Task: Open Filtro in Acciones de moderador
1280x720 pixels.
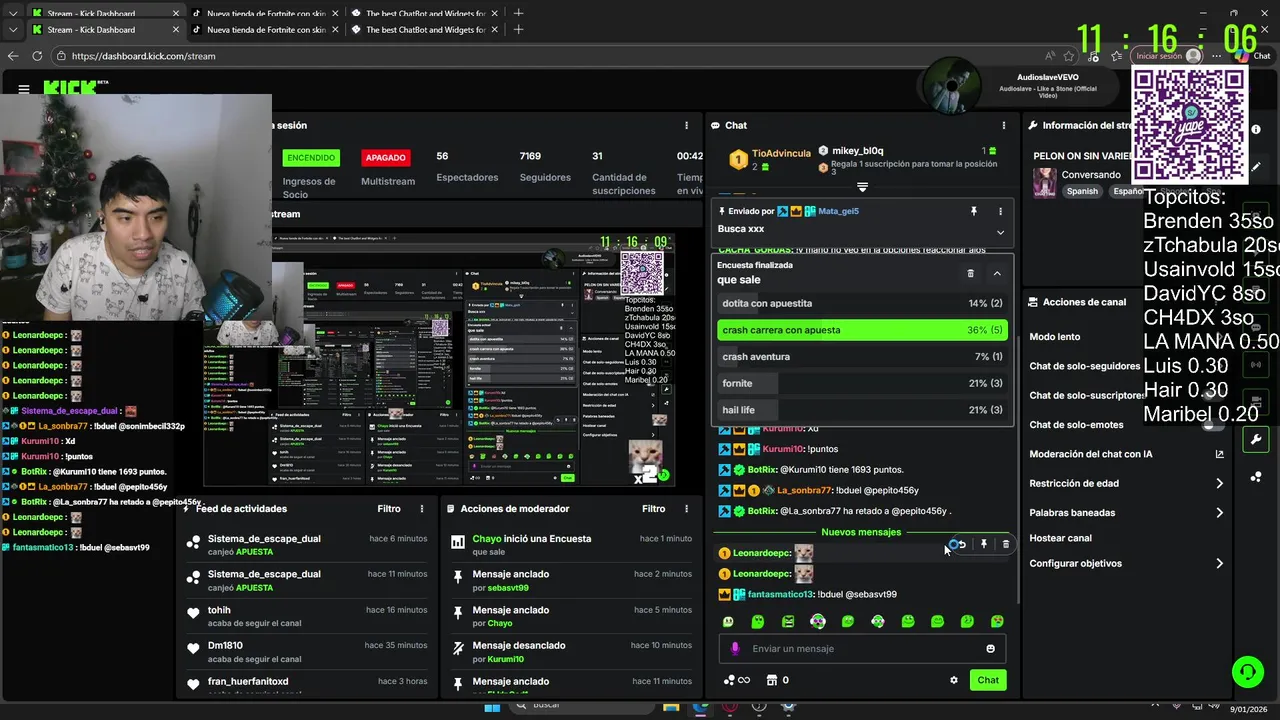Action: [653, 509]
